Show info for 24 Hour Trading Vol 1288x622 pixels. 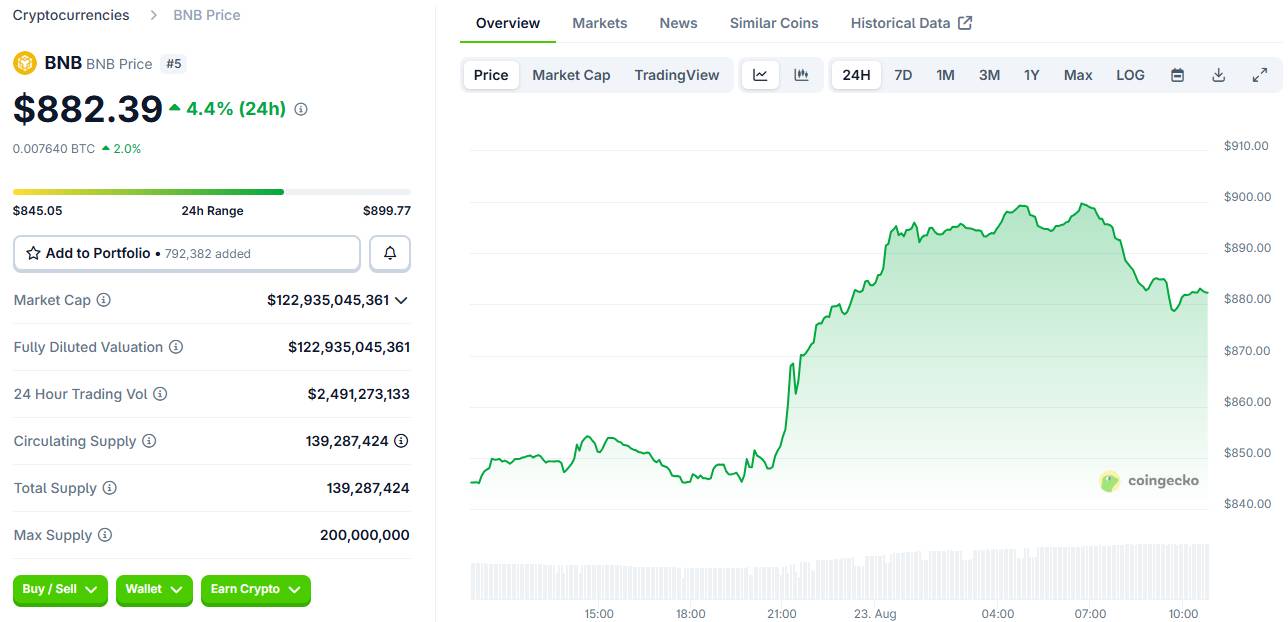point(160,394)
